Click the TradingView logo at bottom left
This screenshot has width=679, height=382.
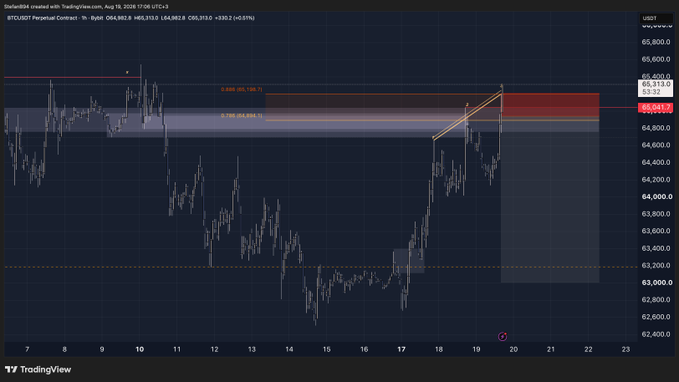point(38,369)
